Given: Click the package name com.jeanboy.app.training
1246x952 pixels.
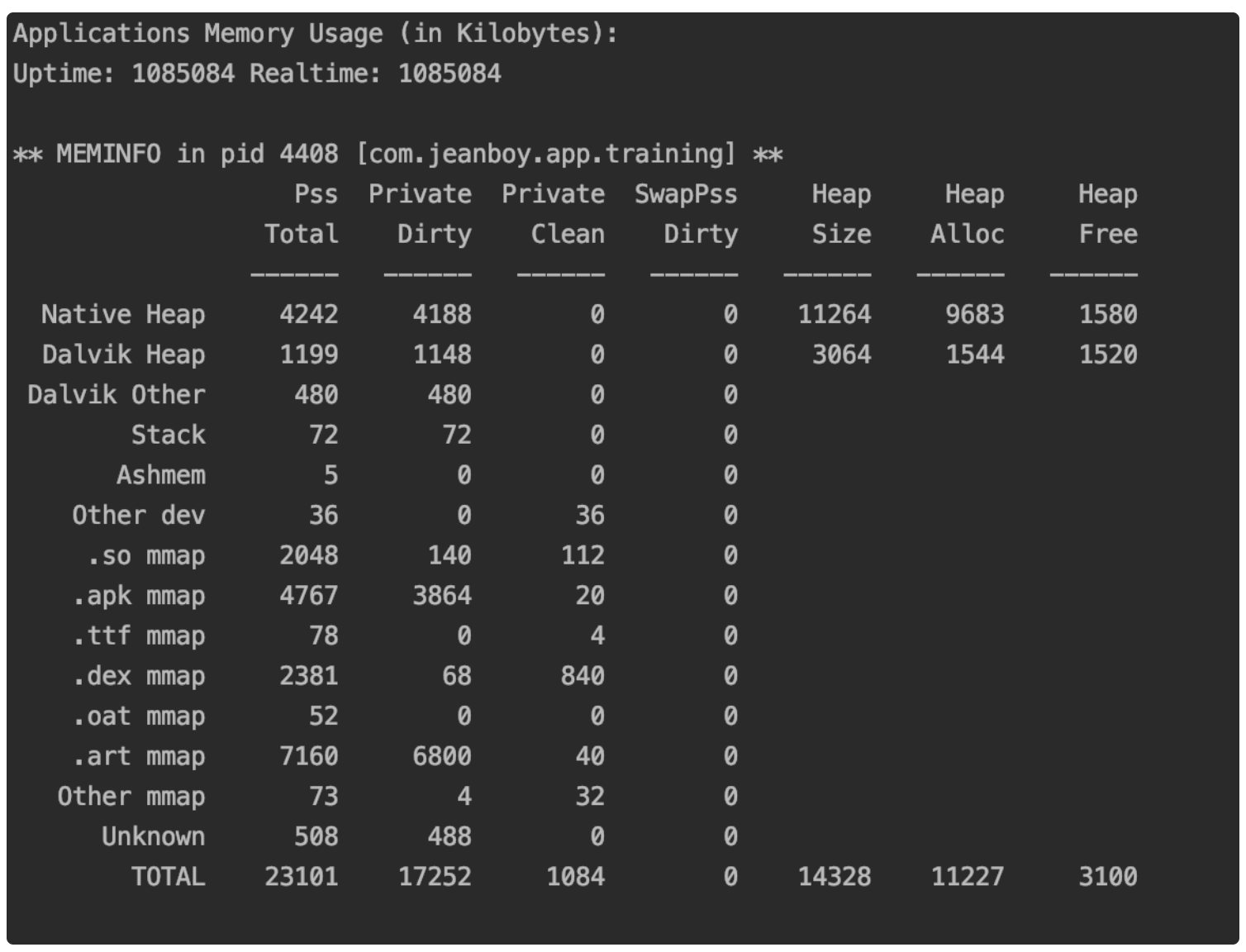Looking at the screenshot, I should [x=545, y=155].
